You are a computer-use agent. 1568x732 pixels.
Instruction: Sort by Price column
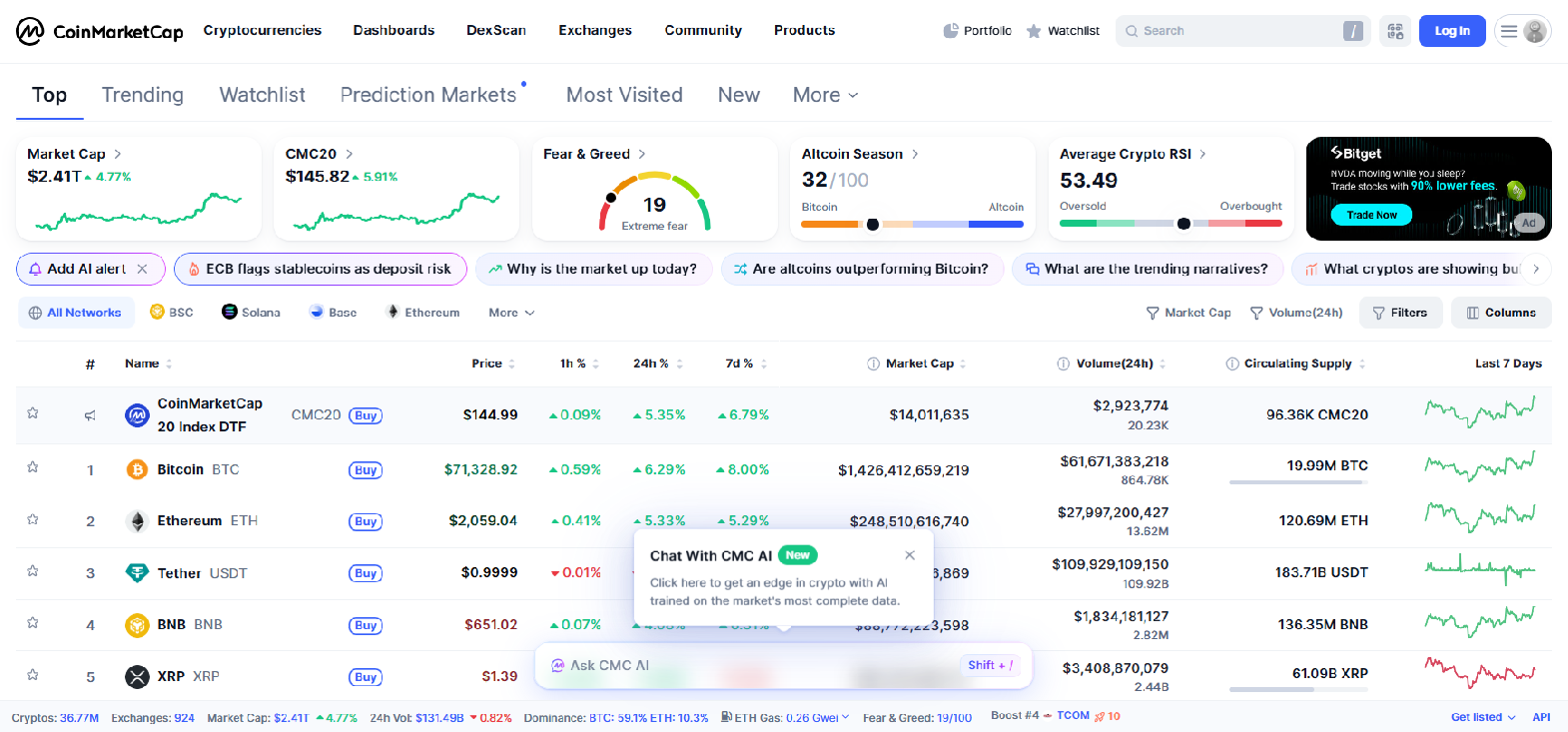(493, 364)
